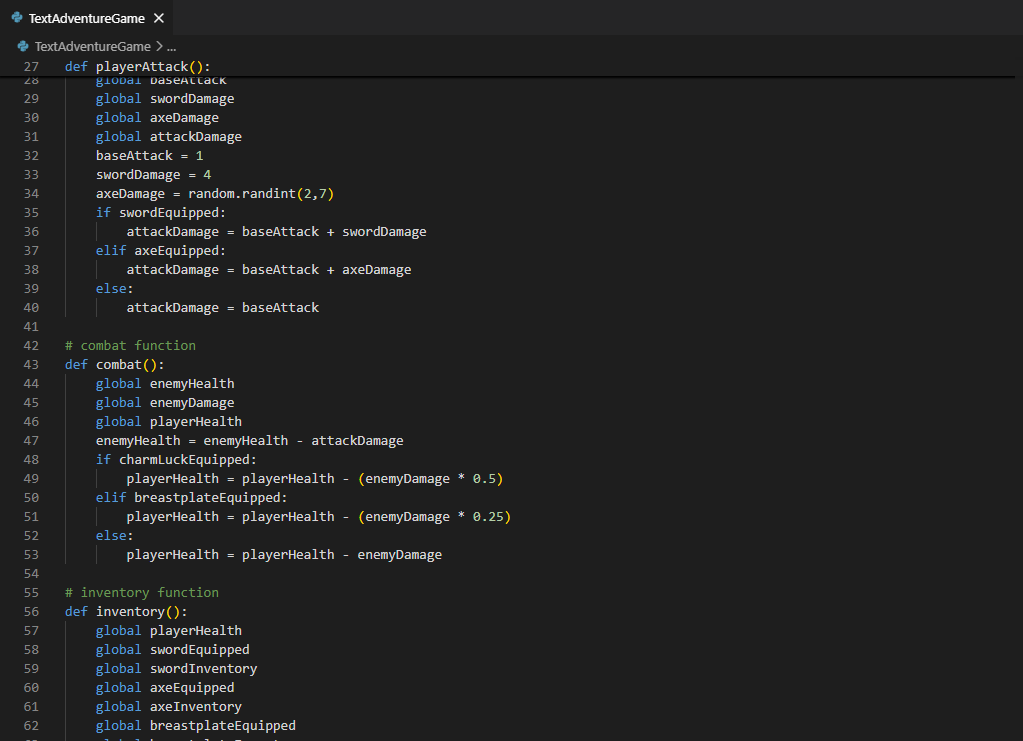Click 'global enemyHealth' on line 44
Image resolution: width=1023 pixels, height=741 pixels.
click(x=165, y=384)
